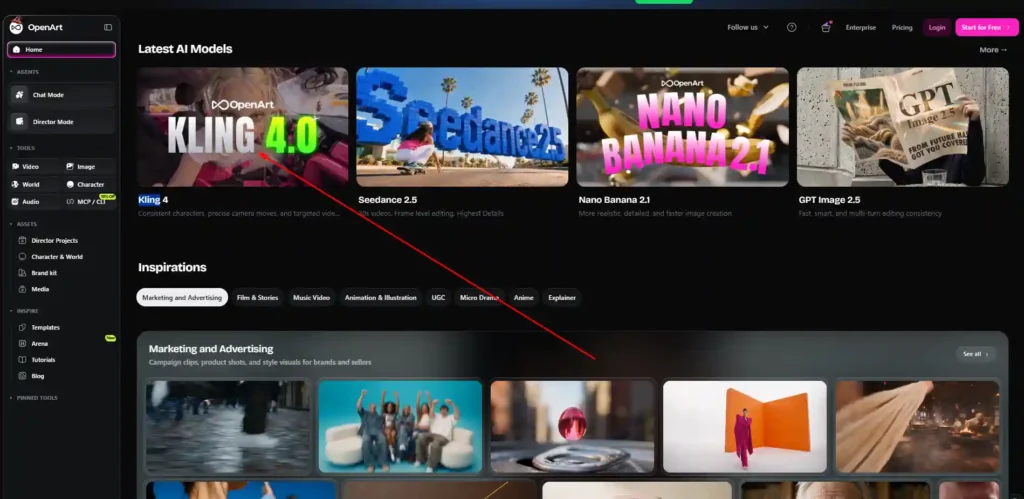Open Chat Mode agent
Screen dimensions: 1024x499
62,95
